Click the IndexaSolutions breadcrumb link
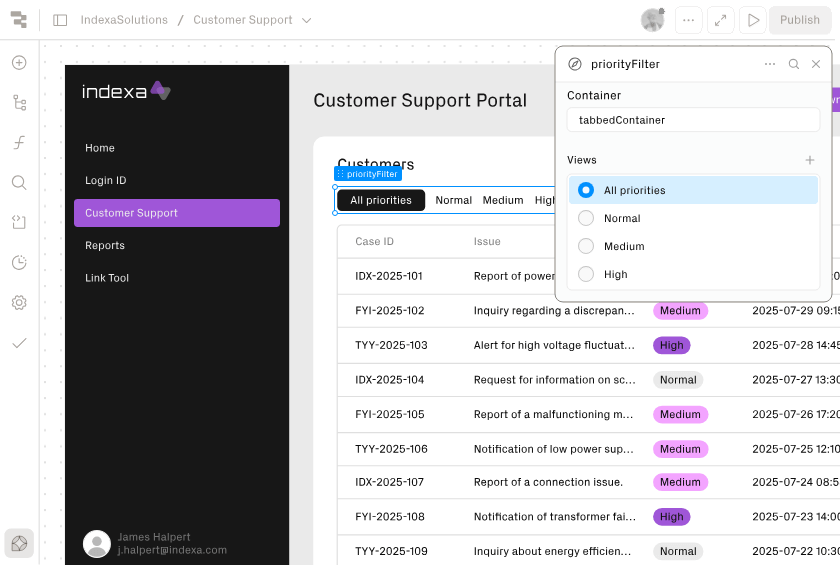 124,20
